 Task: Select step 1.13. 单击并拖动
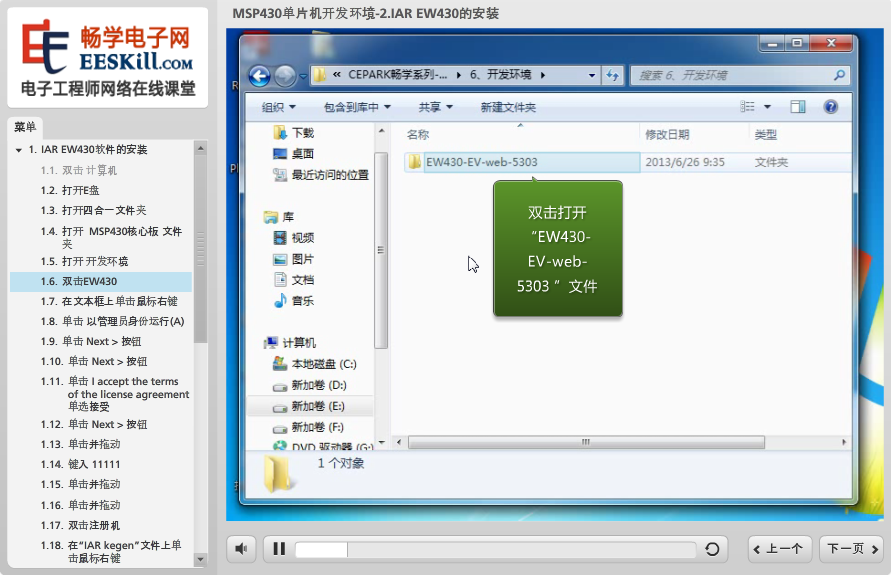click(80, 444)
